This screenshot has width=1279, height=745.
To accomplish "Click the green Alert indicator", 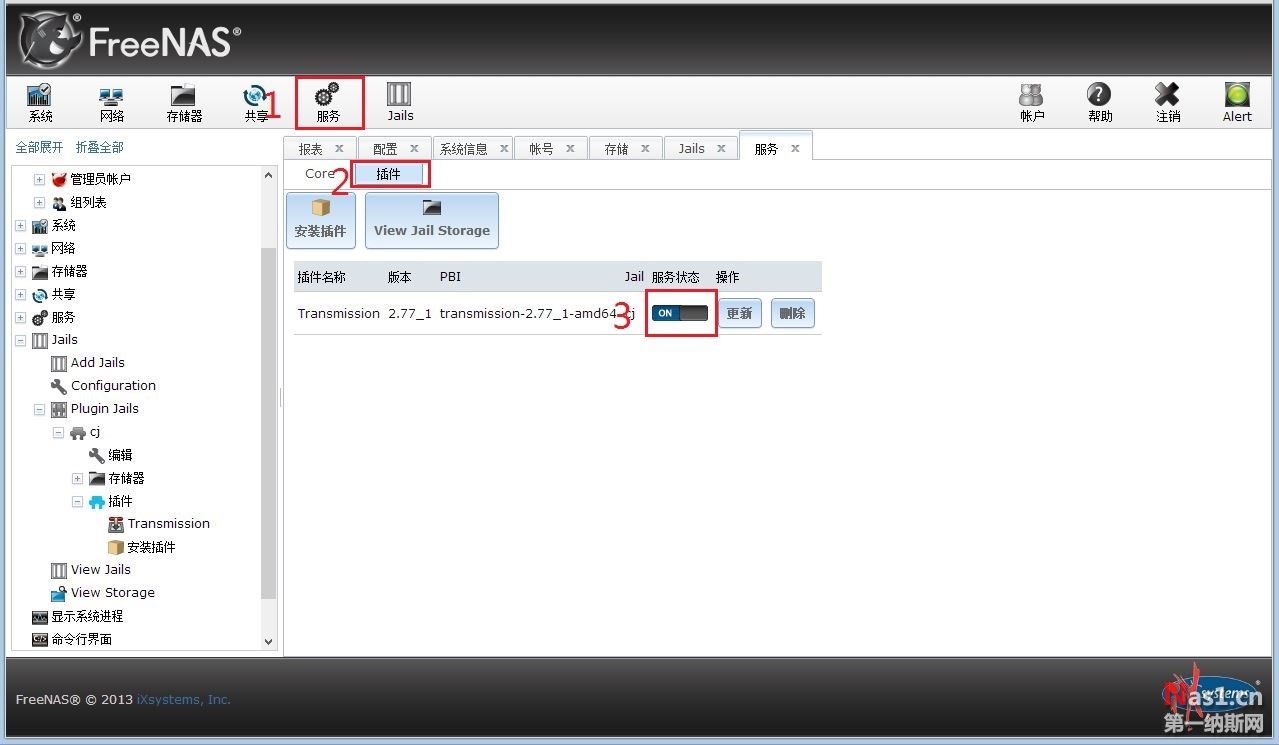I will [x=1237, y=102].
